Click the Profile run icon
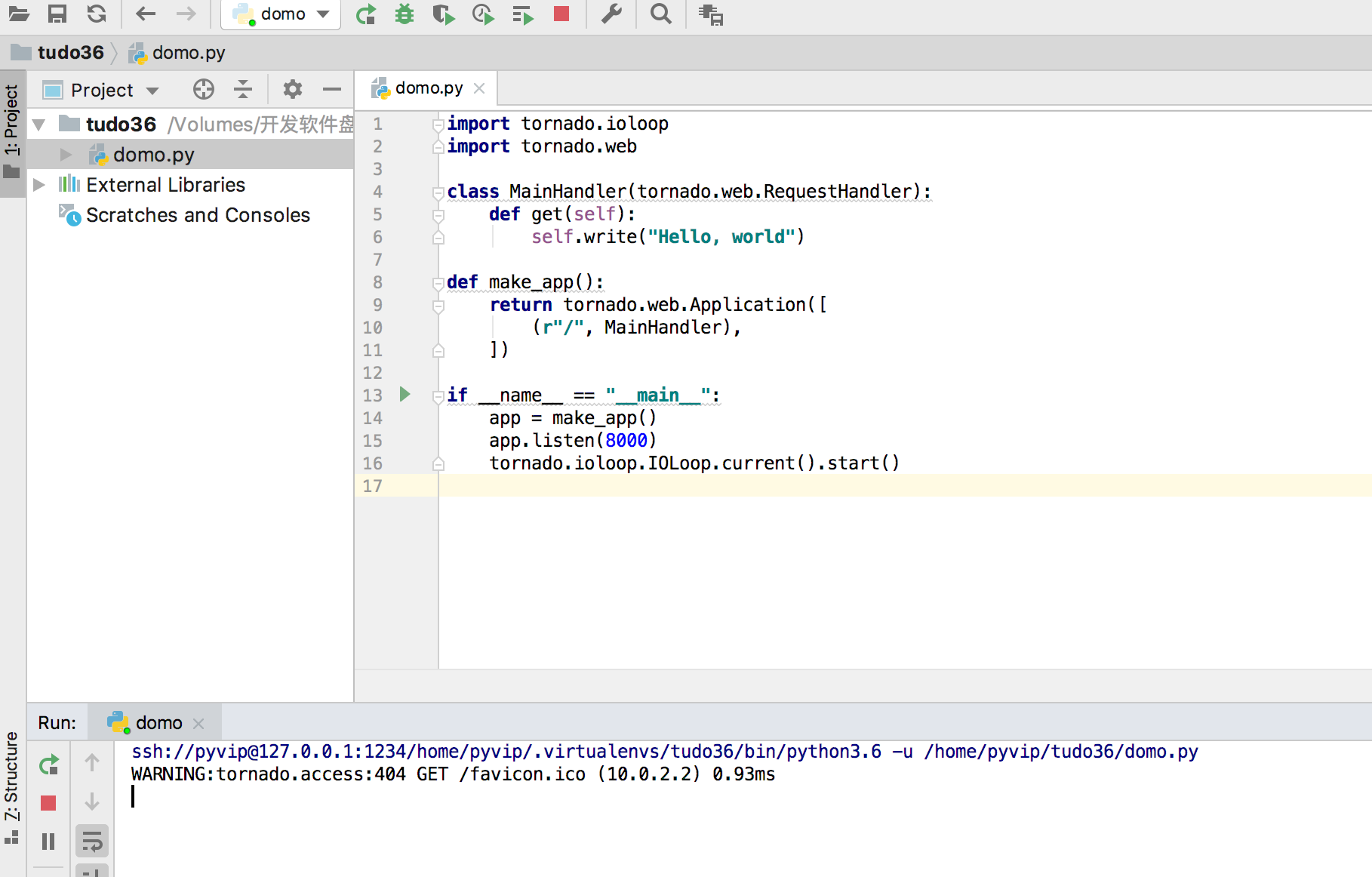1372x877 pixels. pos(482,14)
